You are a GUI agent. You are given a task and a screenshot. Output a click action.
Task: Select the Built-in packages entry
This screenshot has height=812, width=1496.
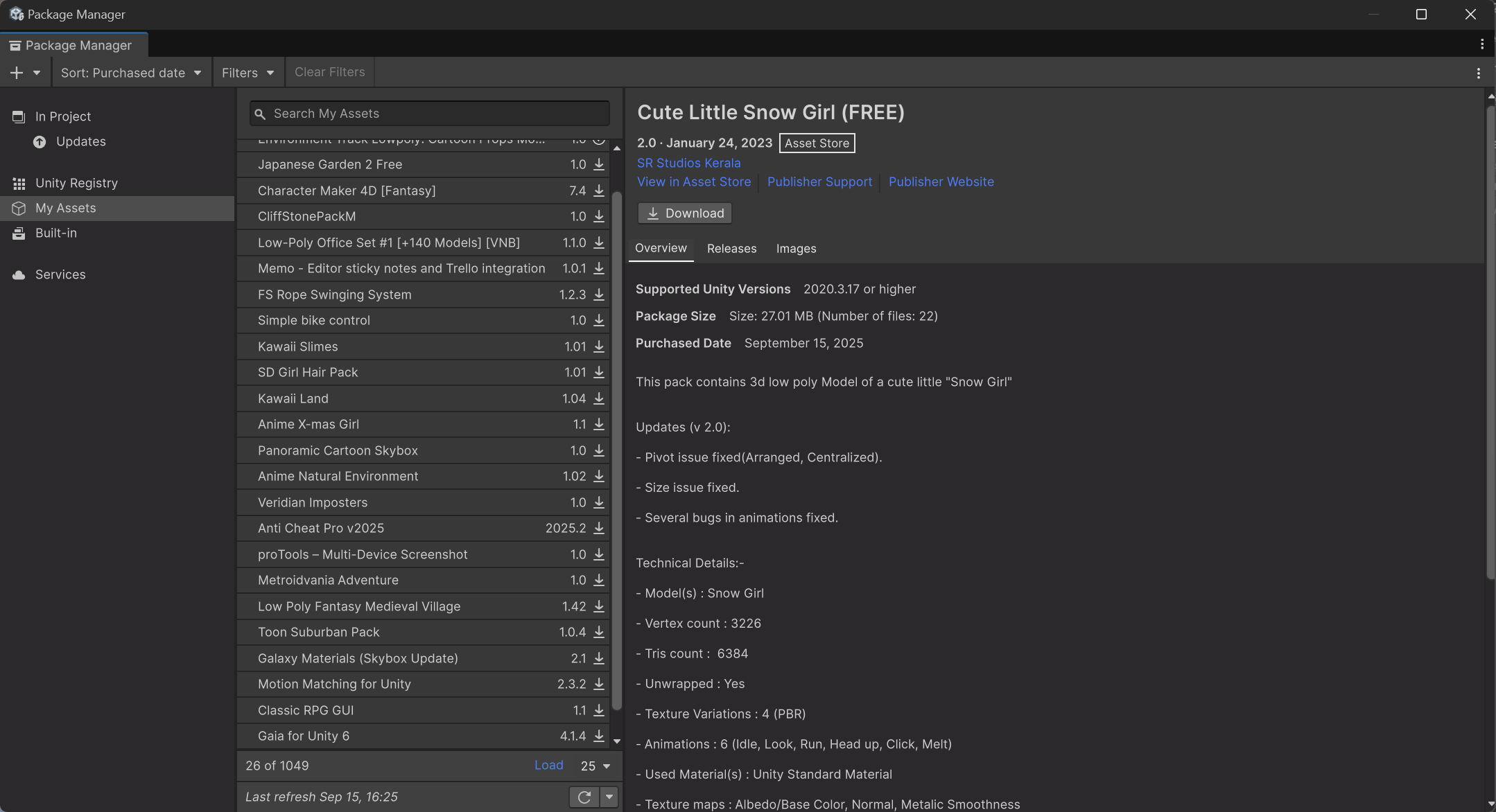tap(55, 233)
